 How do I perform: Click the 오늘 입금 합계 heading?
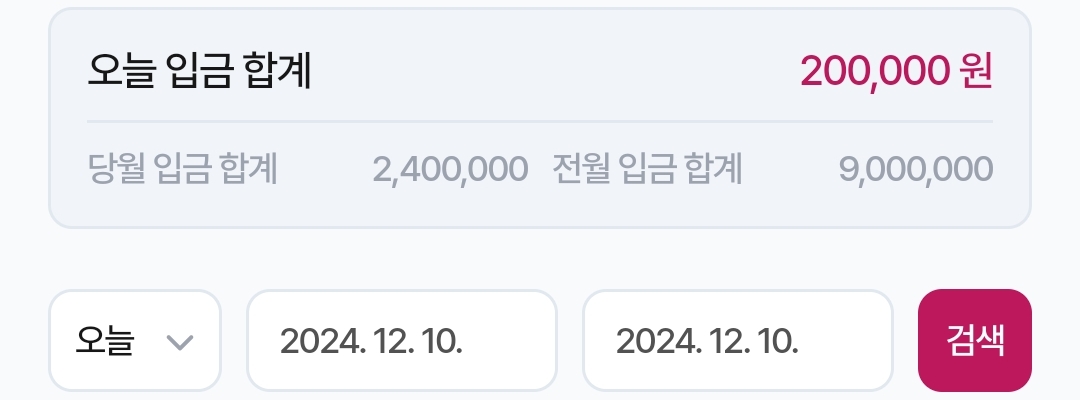pyautogui.click(x=200, y=72)
